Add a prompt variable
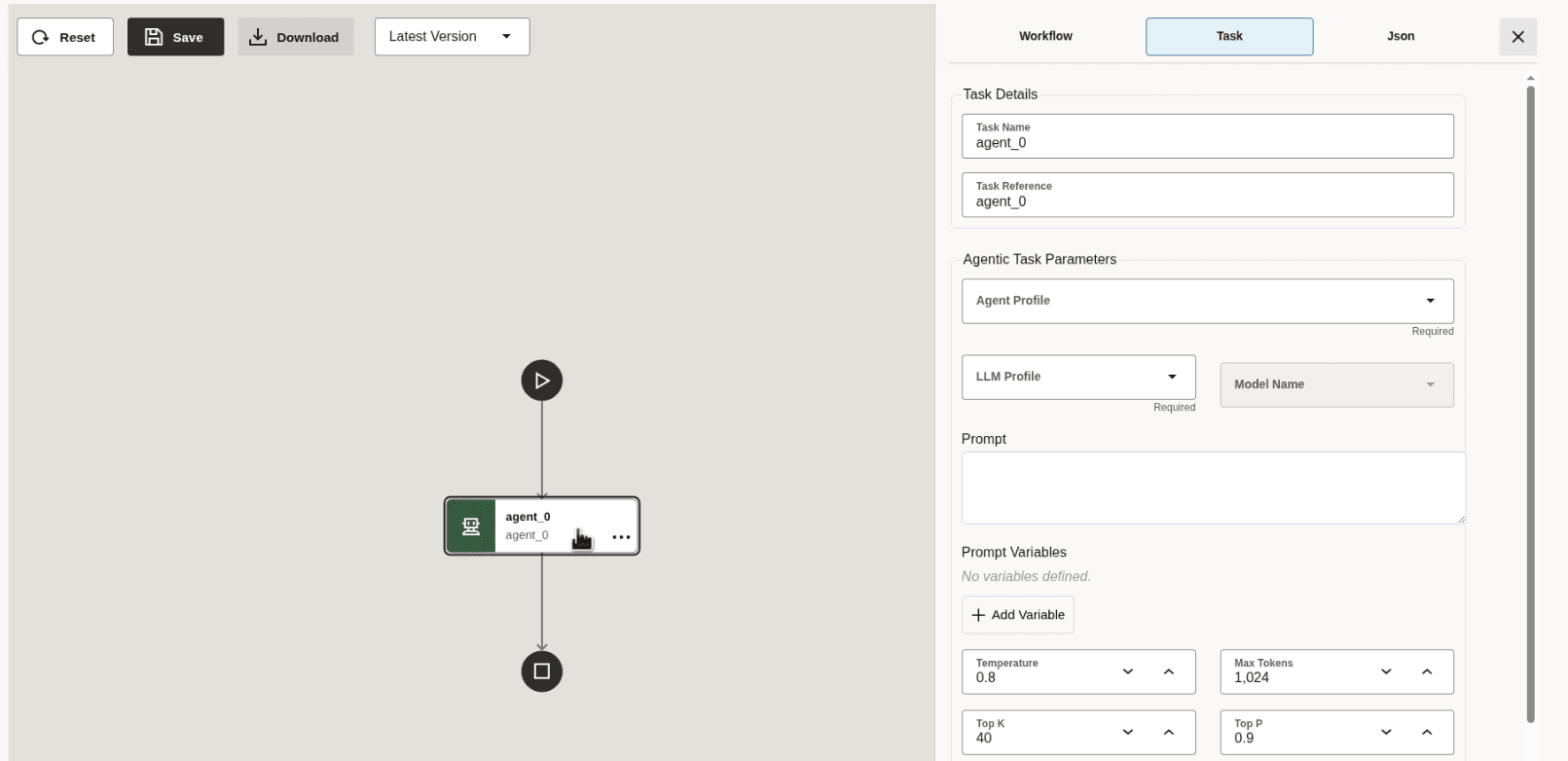Viewport: 1568px width, 761px height. tap(1018, 615)
